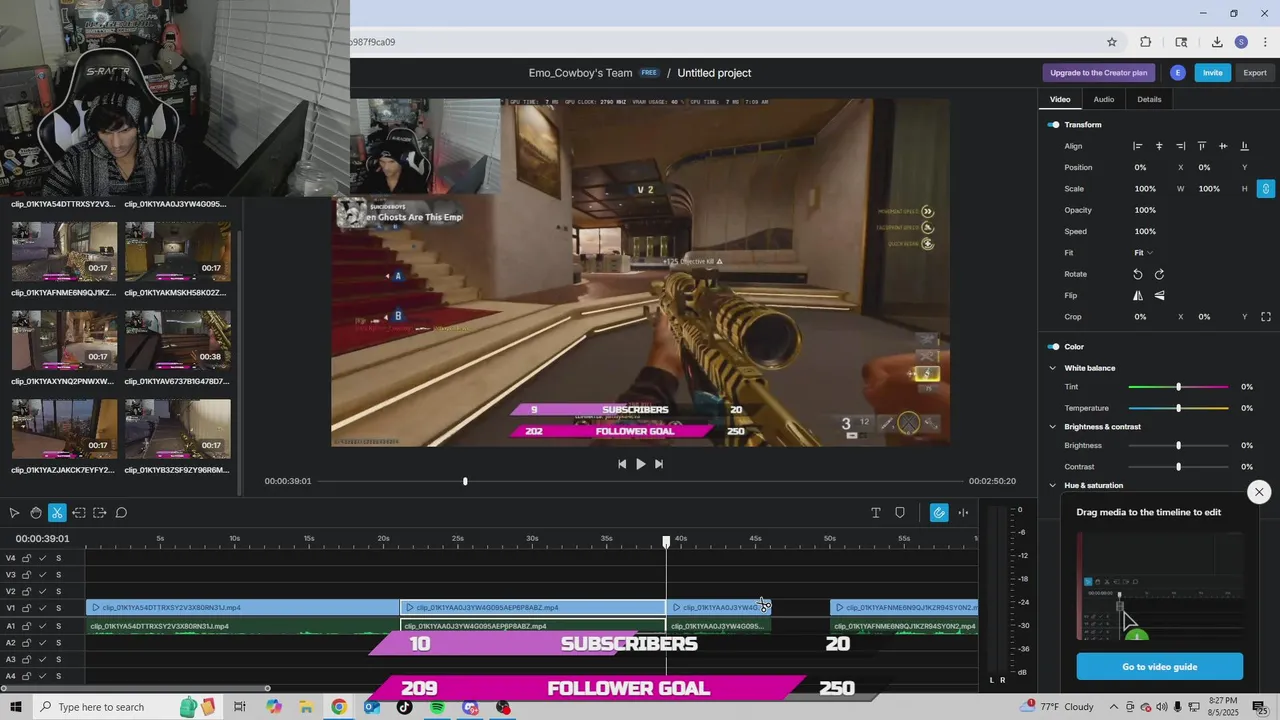Click the Invite button
Screen dimensions: 1280x720
(1212, 73)
